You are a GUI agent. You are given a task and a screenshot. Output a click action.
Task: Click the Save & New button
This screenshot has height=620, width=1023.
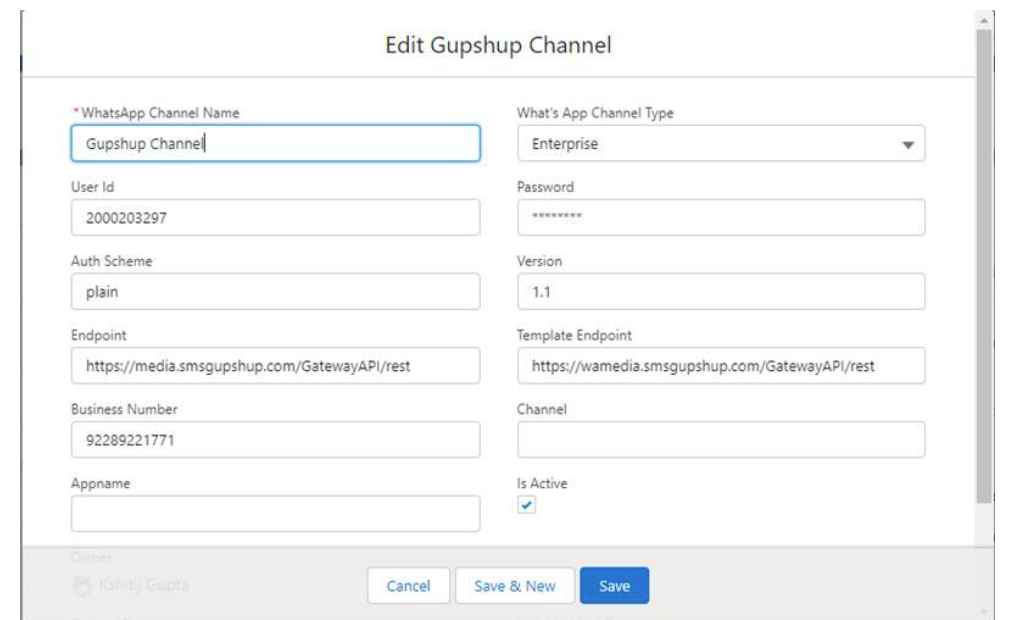pos(515,585)
